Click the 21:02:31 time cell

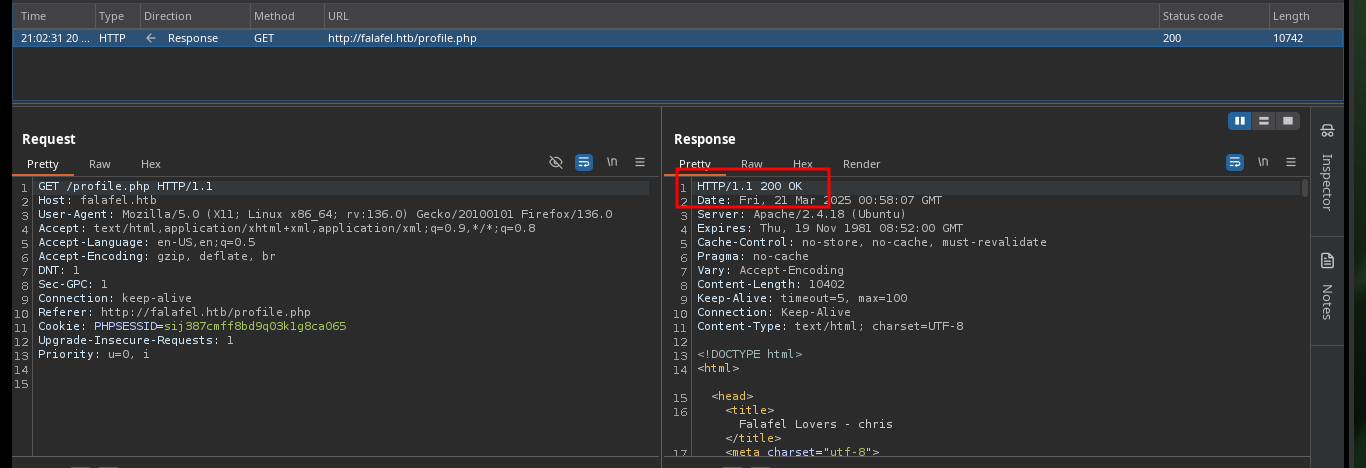55,38
